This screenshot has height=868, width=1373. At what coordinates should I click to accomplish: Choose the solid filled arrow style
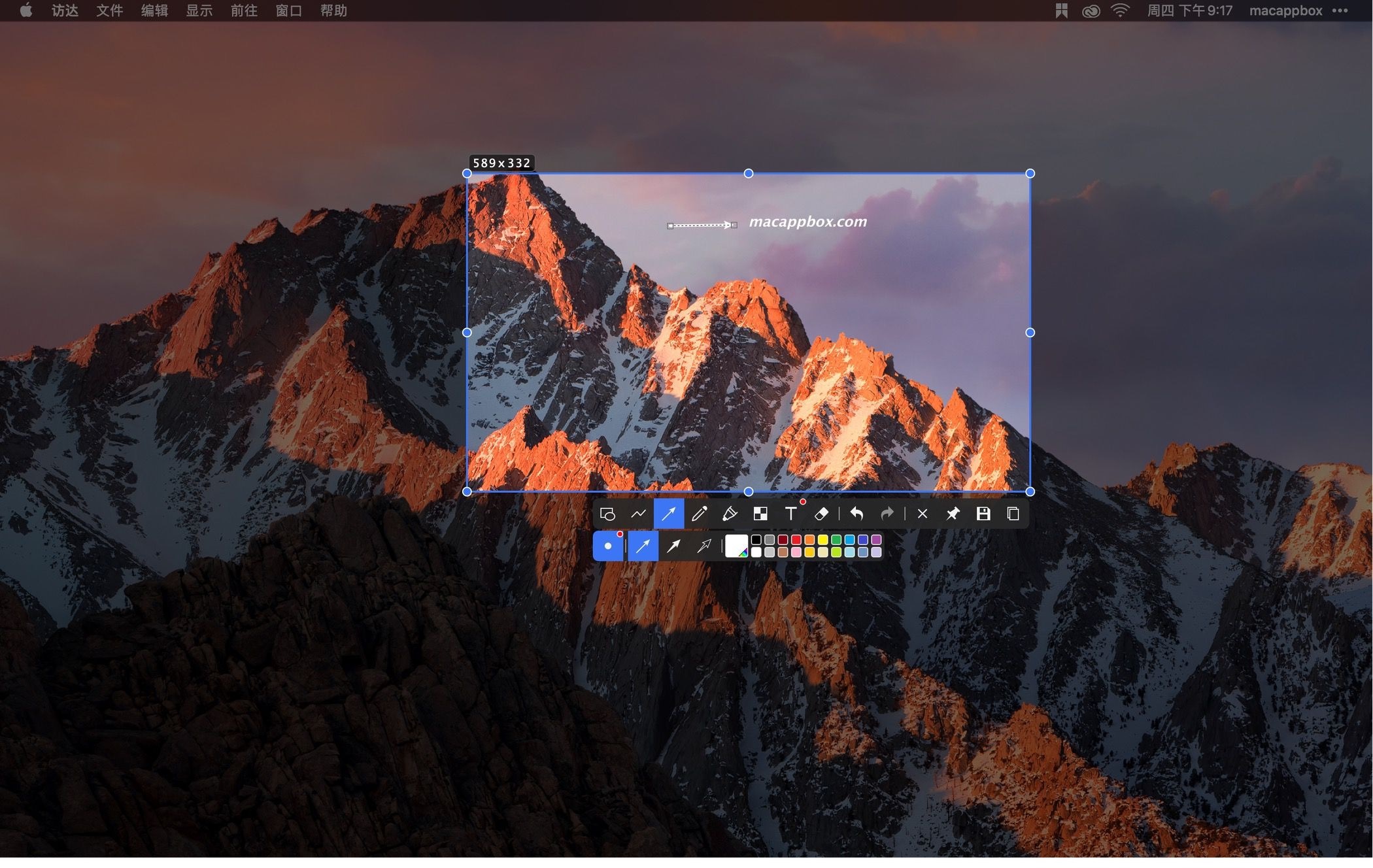click(x=673, y=546)
